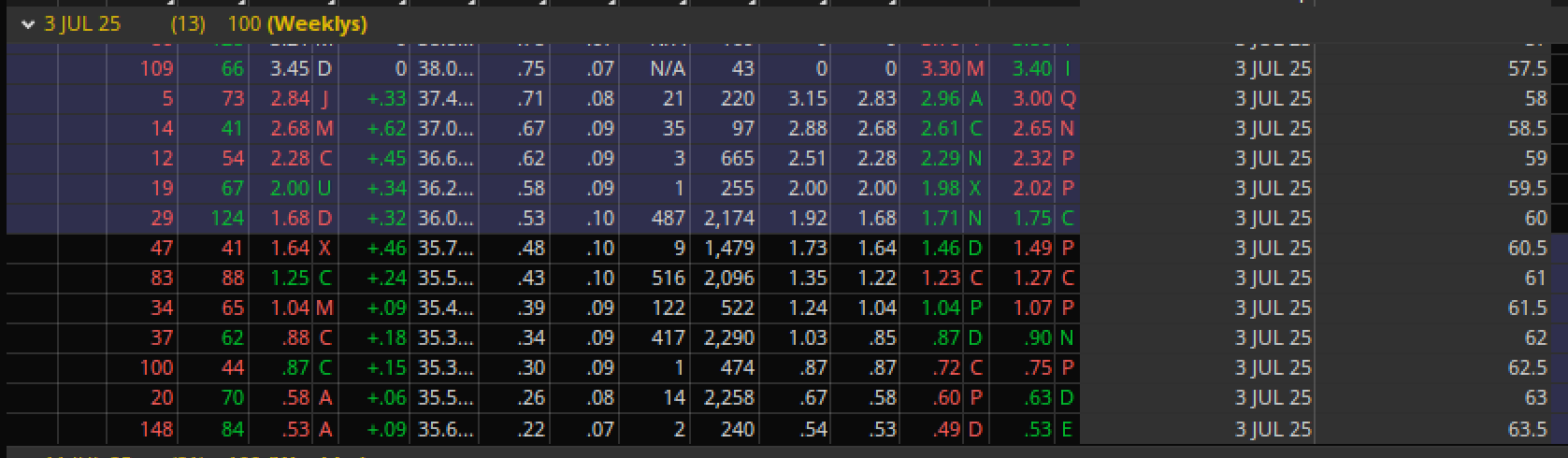The width and height of the screenshot is (1568, 458).
Task: Click the 1.98 X bid at strike 59.5
Action: click(x=943, y=188)
